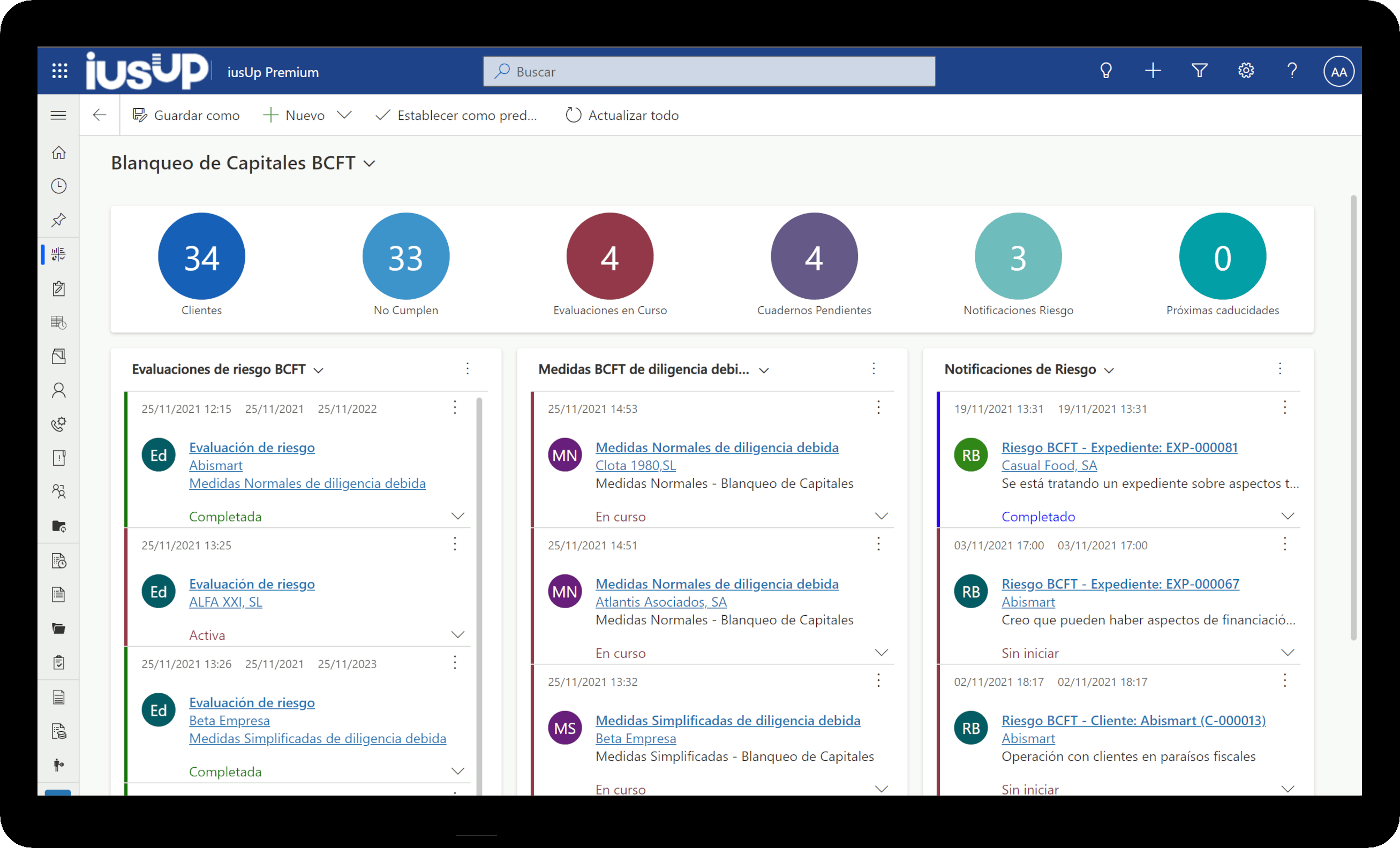Open the open-folder sidebar icon

pos(58,628)
